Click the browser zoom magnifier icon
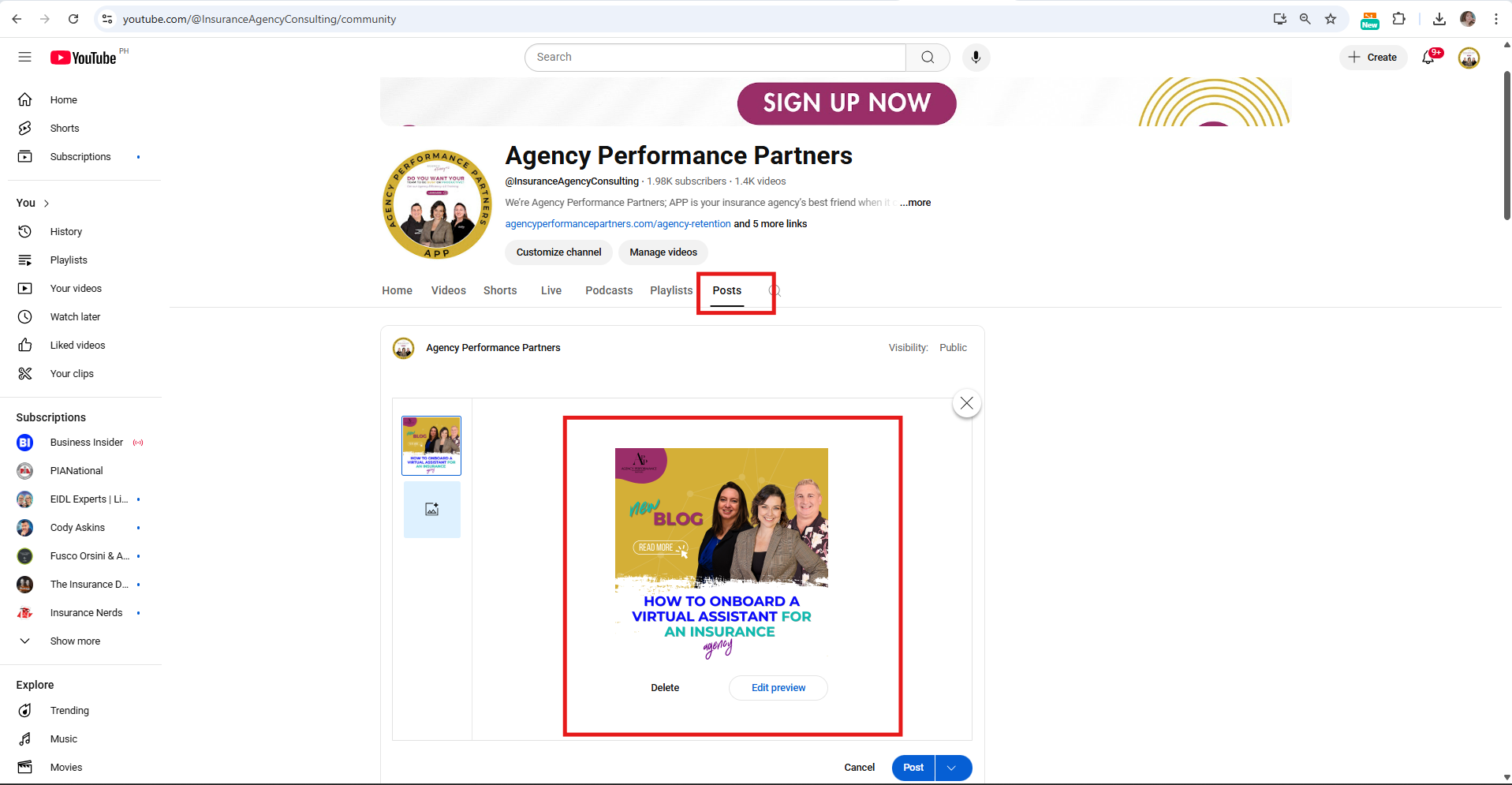This screenshot has height=785, width=1512. tap(1305, 19)
